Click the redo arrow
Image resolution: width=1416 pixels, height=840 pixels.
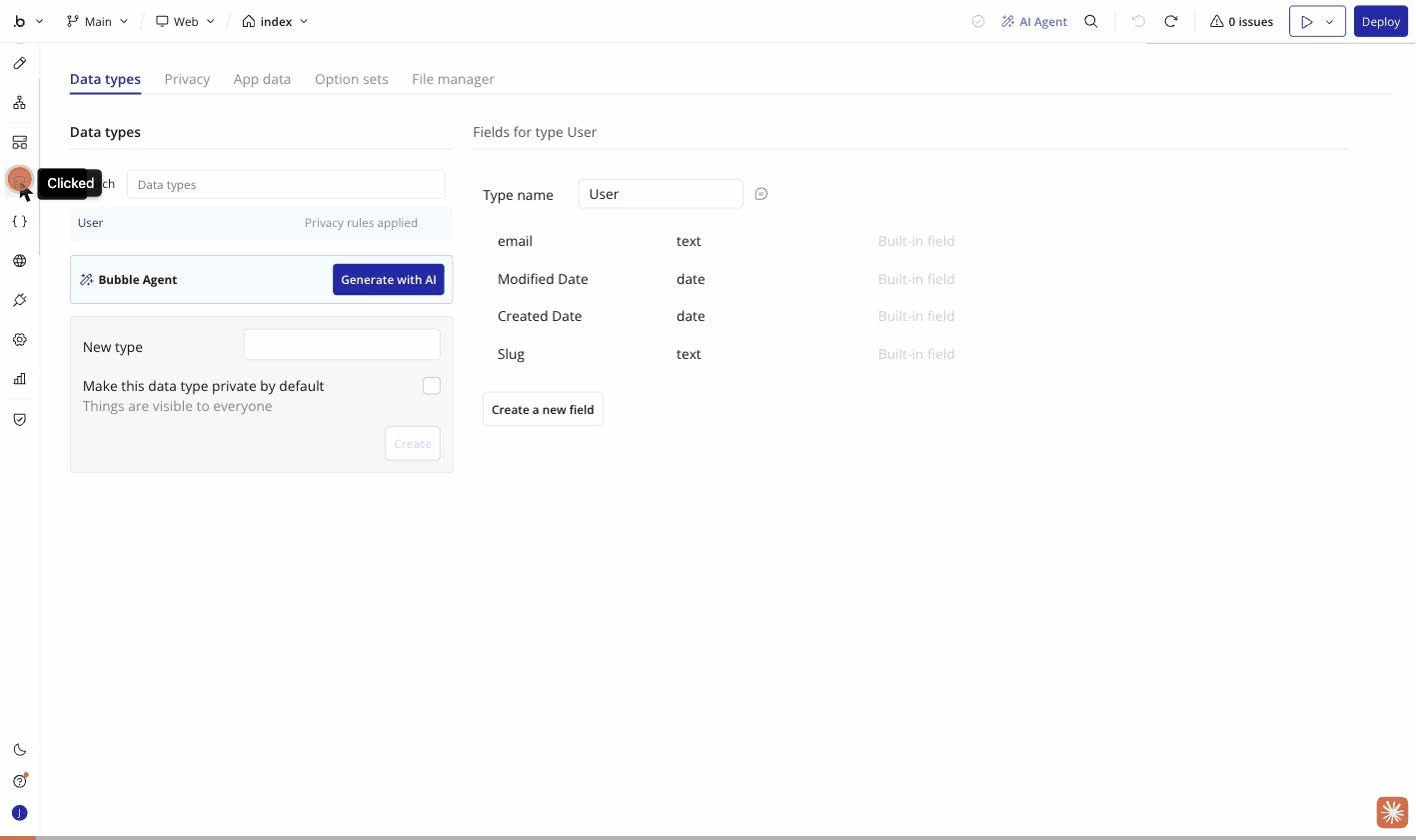click(1171, 21)
